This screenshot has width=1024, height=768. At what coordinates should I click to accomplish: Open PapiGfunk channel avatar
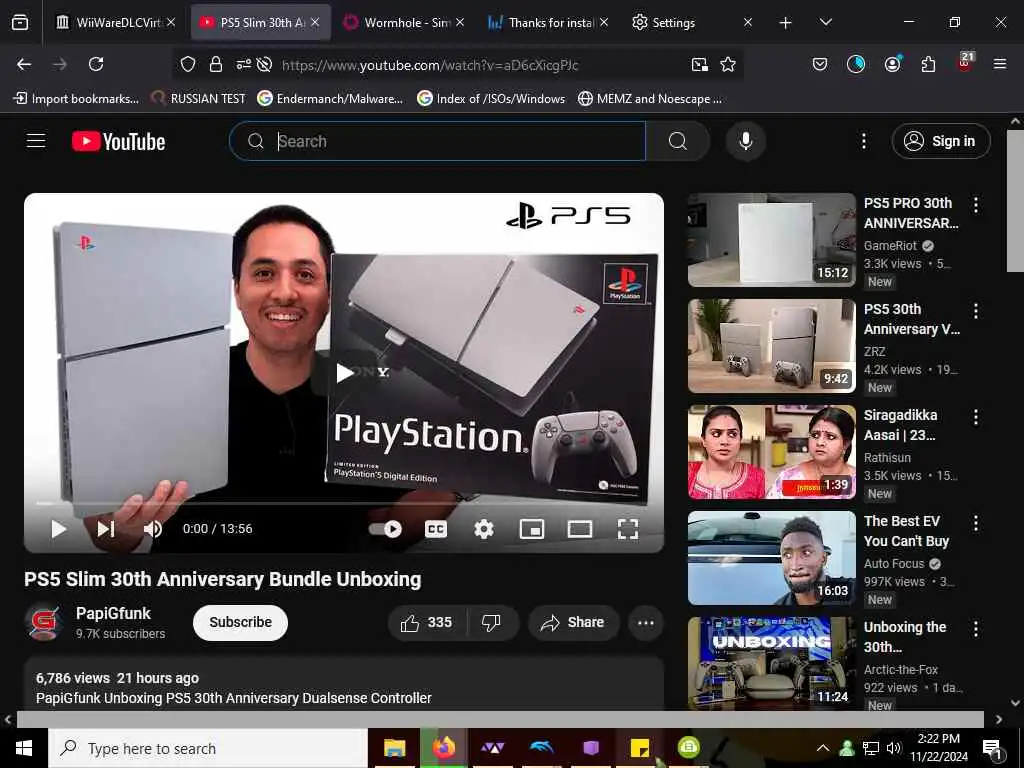pos(44,622)
